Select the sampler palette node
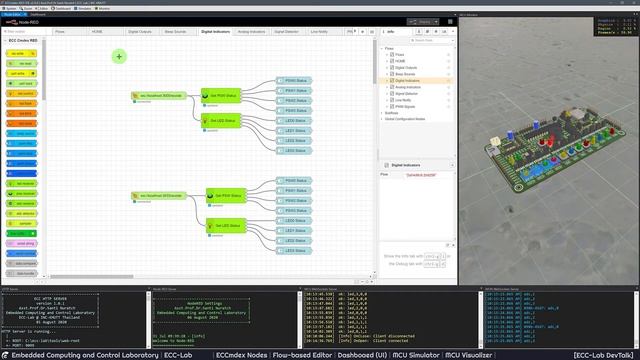 click(22, 224)
